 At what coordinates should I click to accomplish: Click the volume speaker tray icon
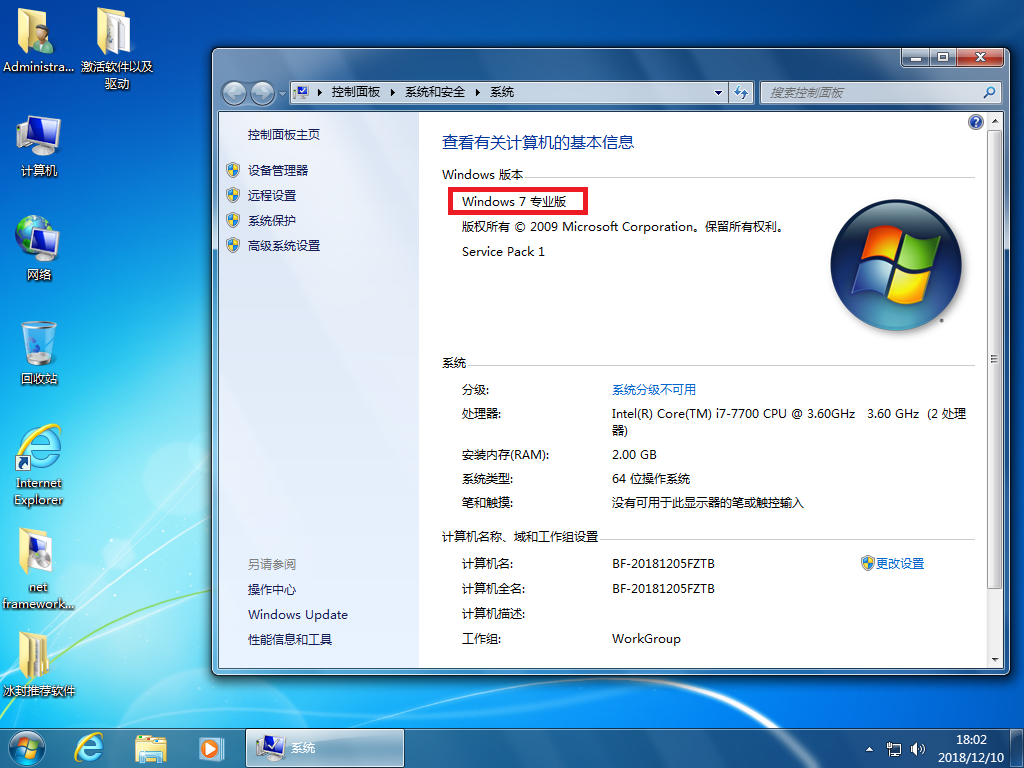click(x=918, y=749)
